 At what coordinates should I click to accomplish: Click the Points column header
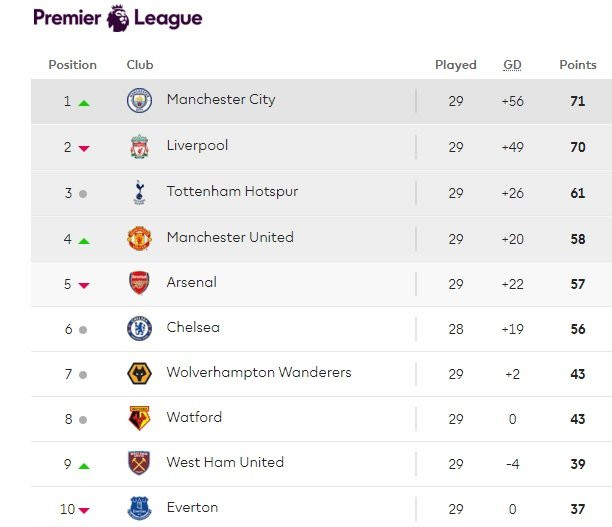point(577,65)
